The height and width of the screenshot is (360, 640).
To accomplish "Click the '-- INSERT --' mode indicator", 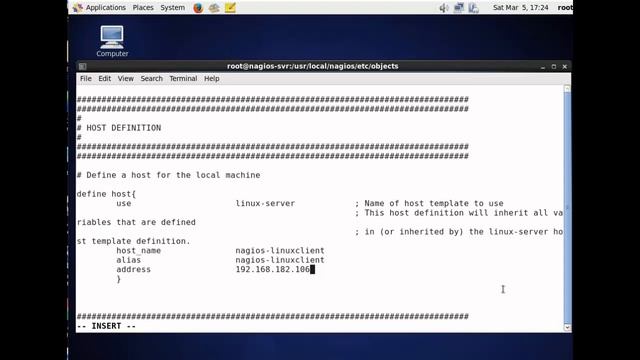I will 106,326.
